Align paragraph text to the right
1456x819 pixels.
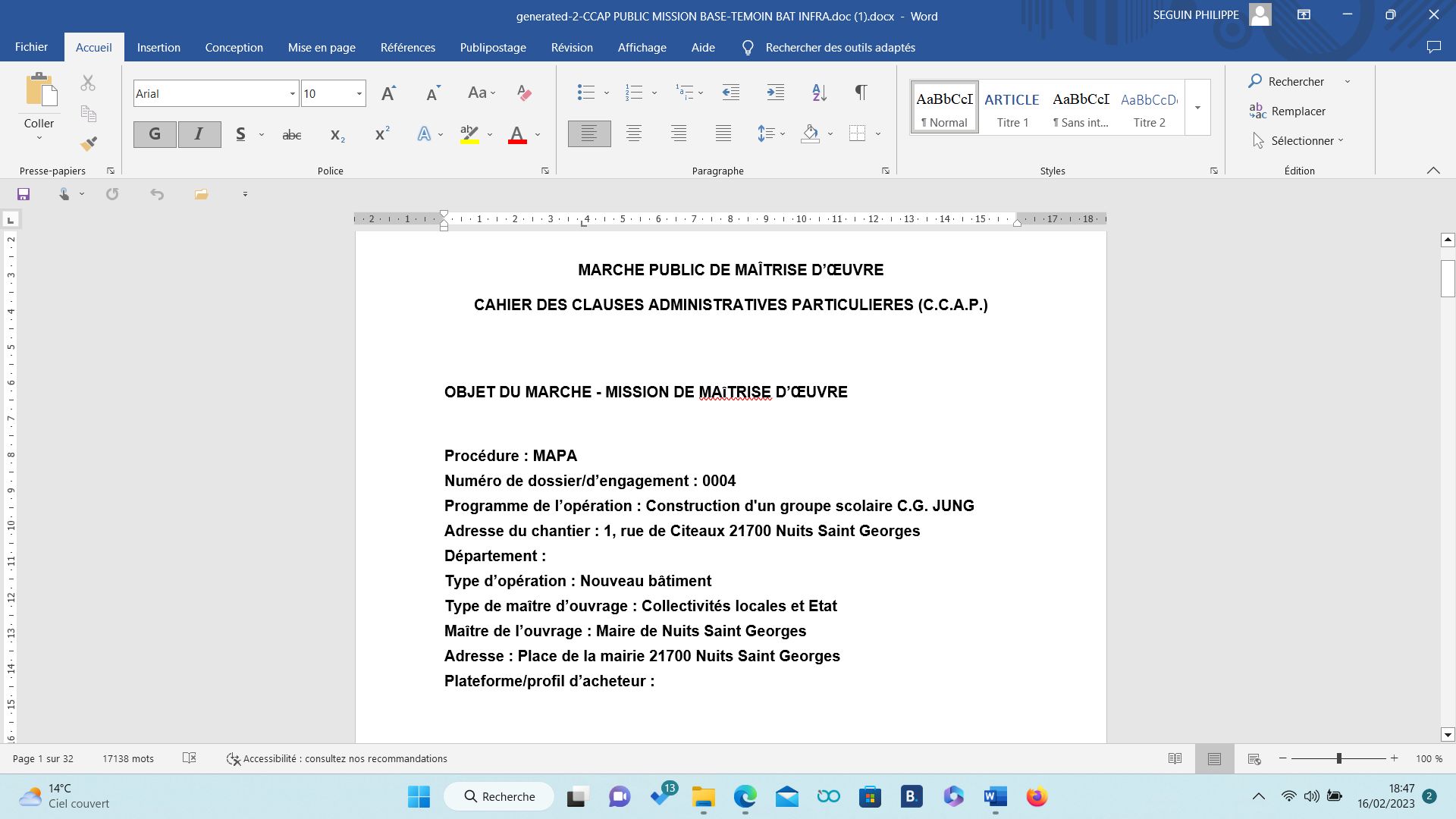679,134
